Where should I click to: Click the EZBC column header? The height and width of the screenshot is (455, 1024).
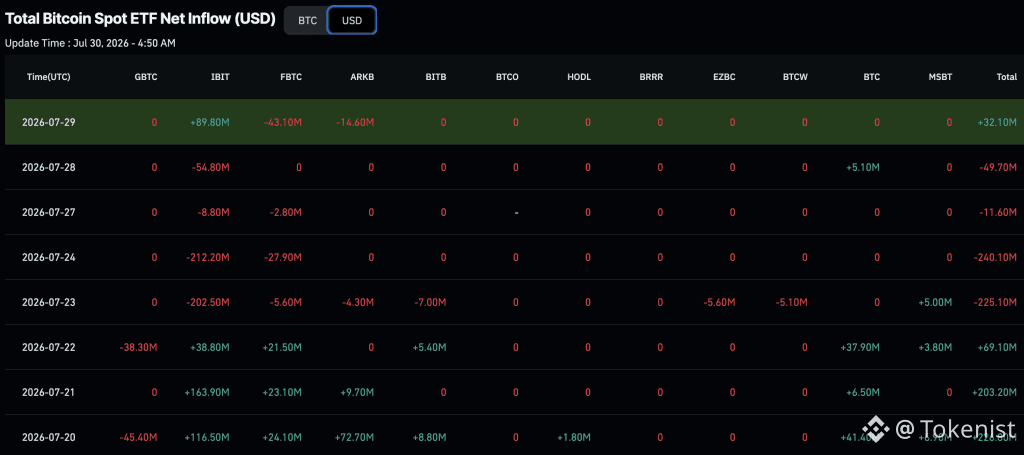724,77
